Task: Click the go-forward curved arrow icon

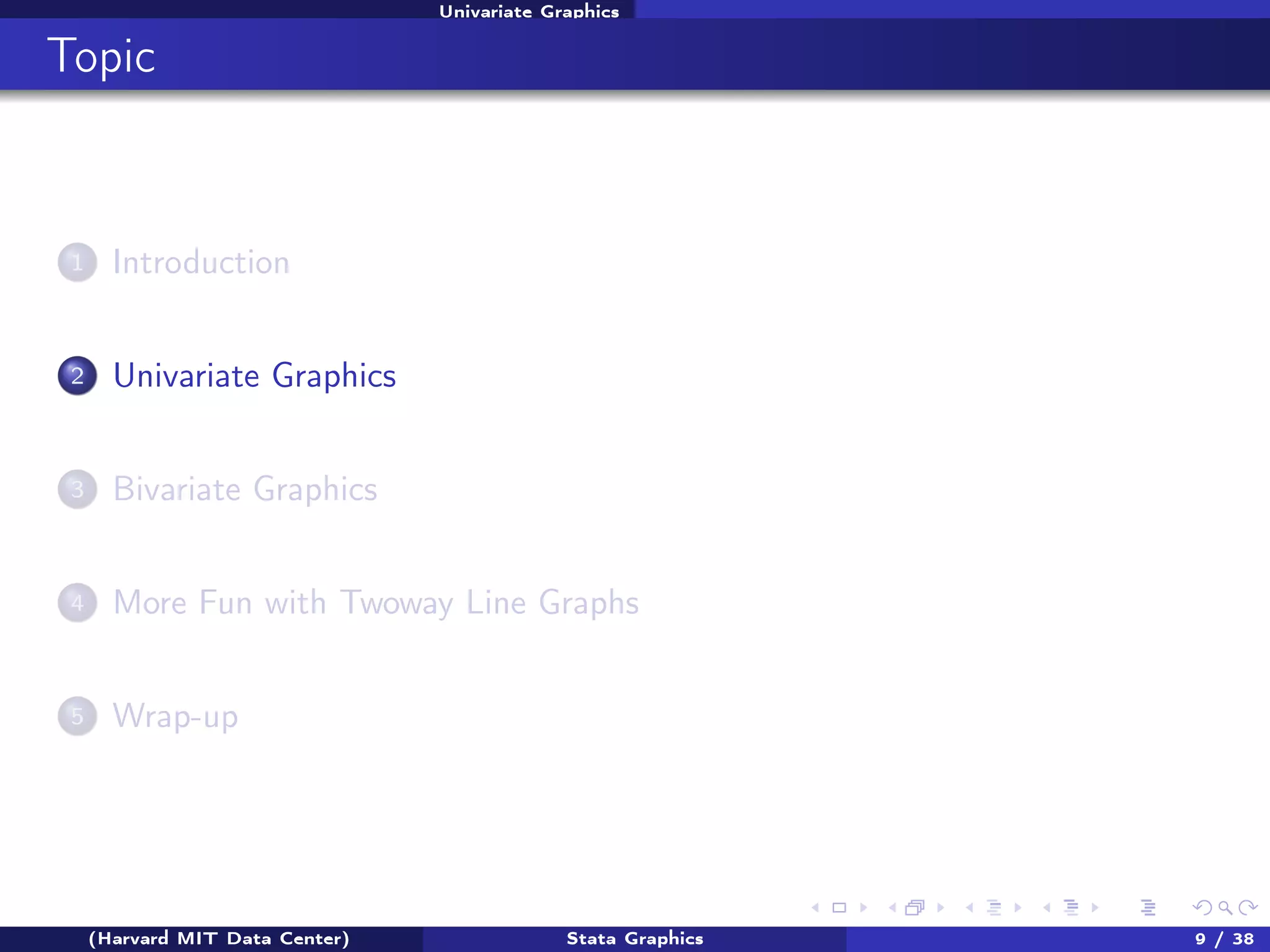Action: (x=1248, y=908)
